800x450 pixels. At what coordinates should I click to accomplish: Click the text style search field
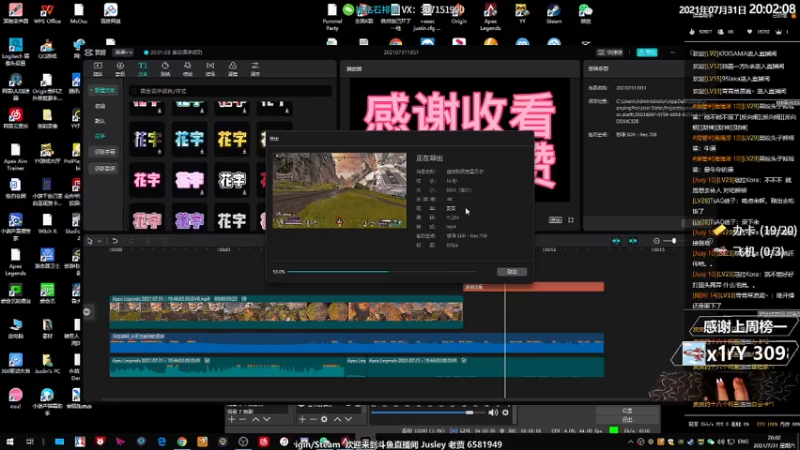pyautogui.click(x=231, y=91)
